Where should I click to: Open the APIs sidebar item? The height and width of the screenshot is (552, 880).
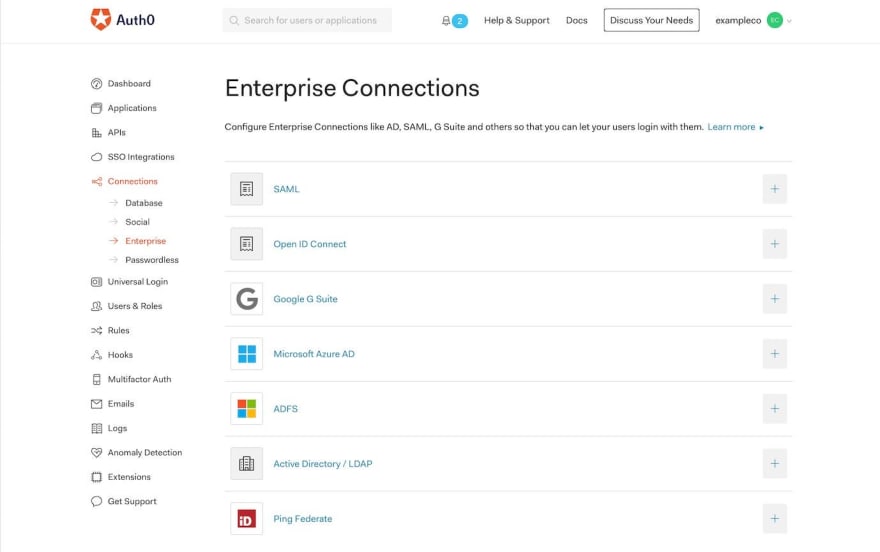coord(117,132)
